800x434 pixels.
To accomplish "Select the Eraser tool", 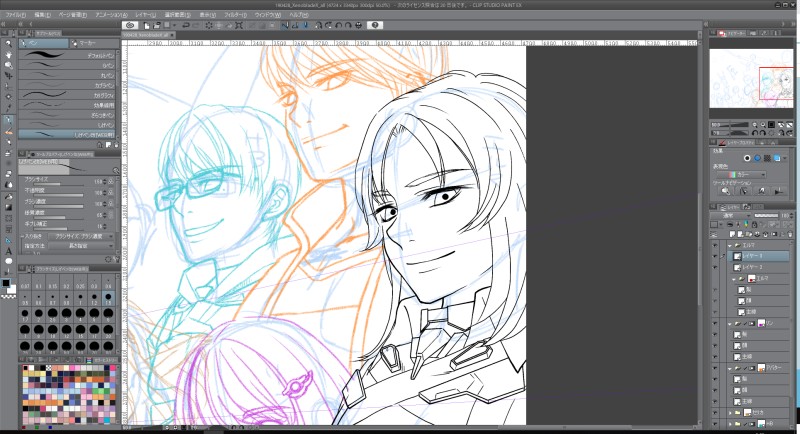I will click(x=8, y=174).
